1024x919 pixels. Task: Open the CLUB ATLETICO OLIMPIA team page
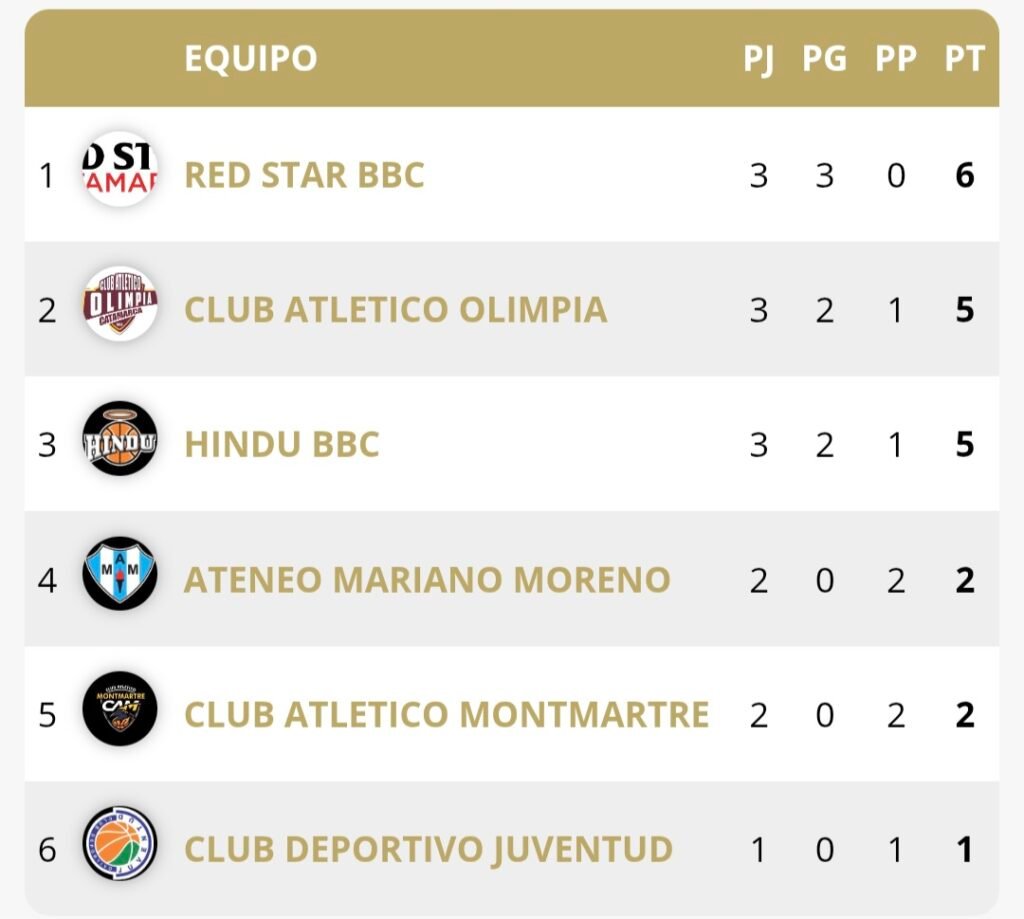(x=396, y=310)
